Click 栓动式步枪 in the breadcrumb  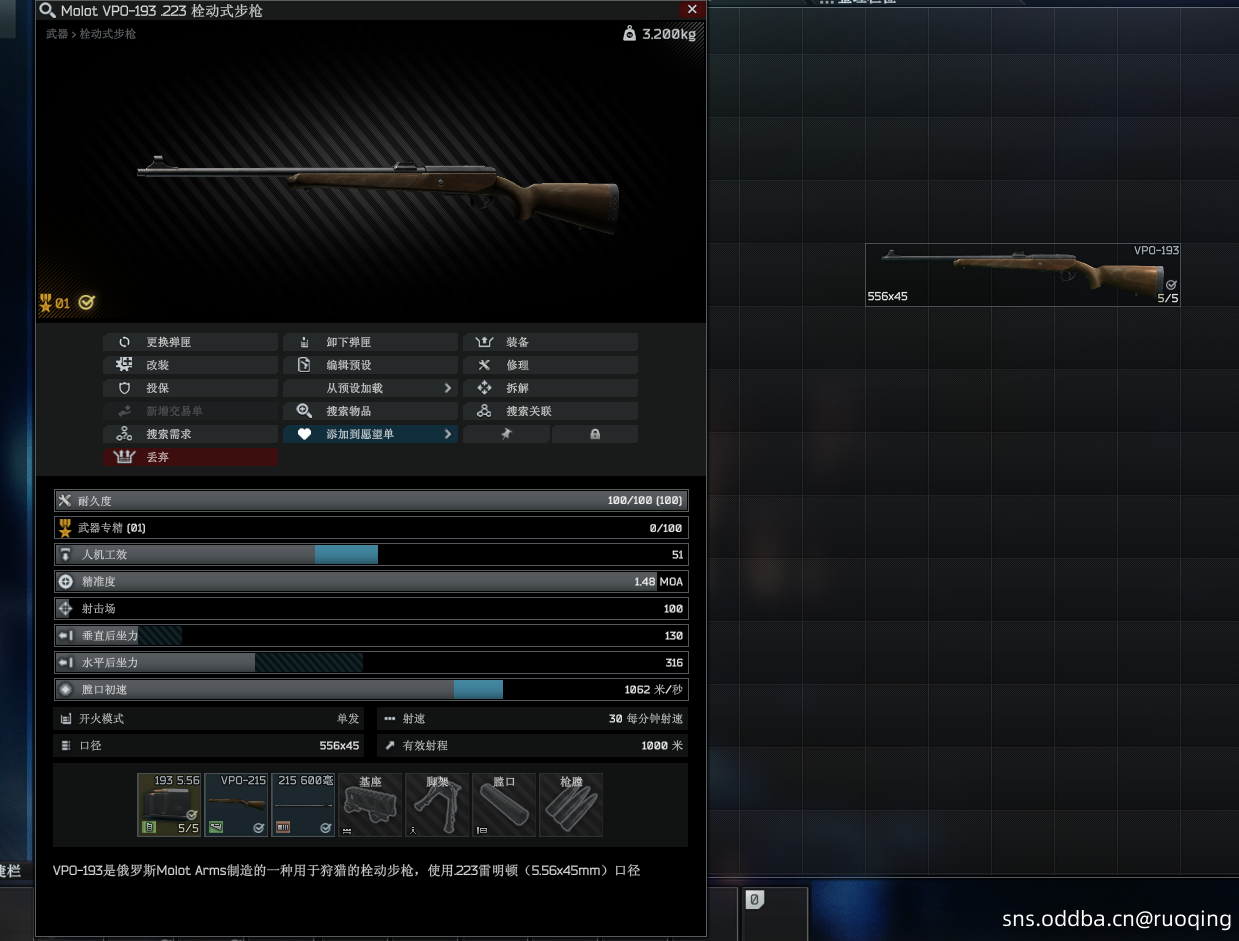click(x=108, y=34)
